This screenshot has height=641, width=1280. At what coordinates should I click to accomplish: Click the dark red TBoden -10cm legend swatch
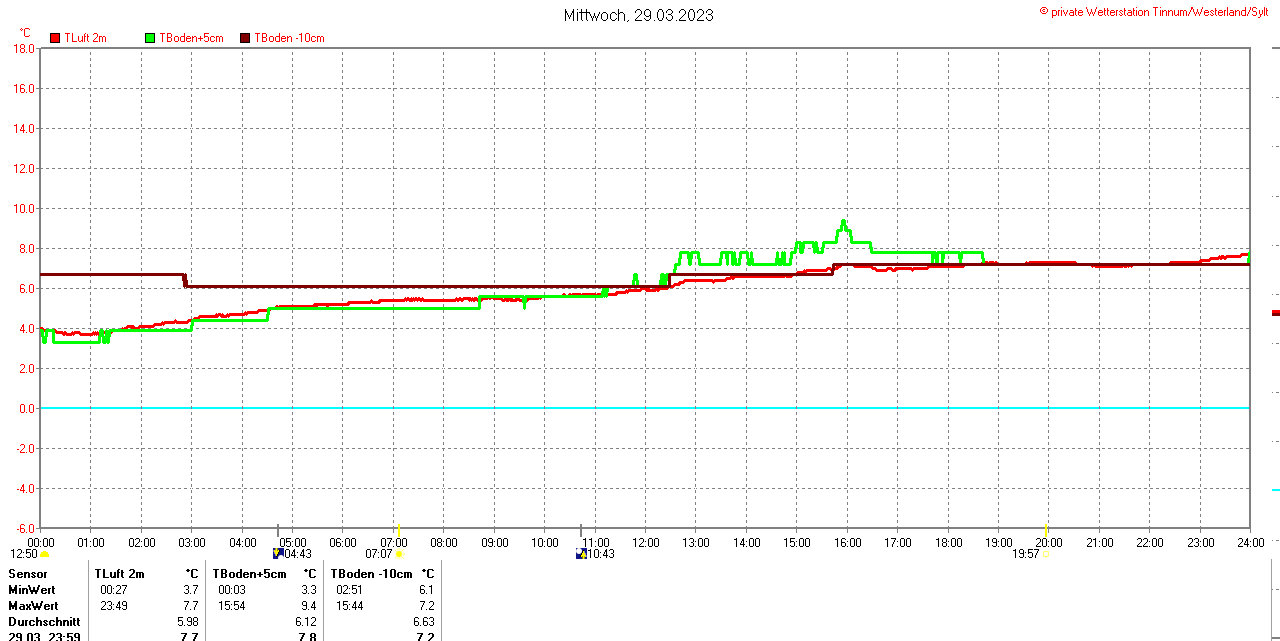tap(245, 38)
